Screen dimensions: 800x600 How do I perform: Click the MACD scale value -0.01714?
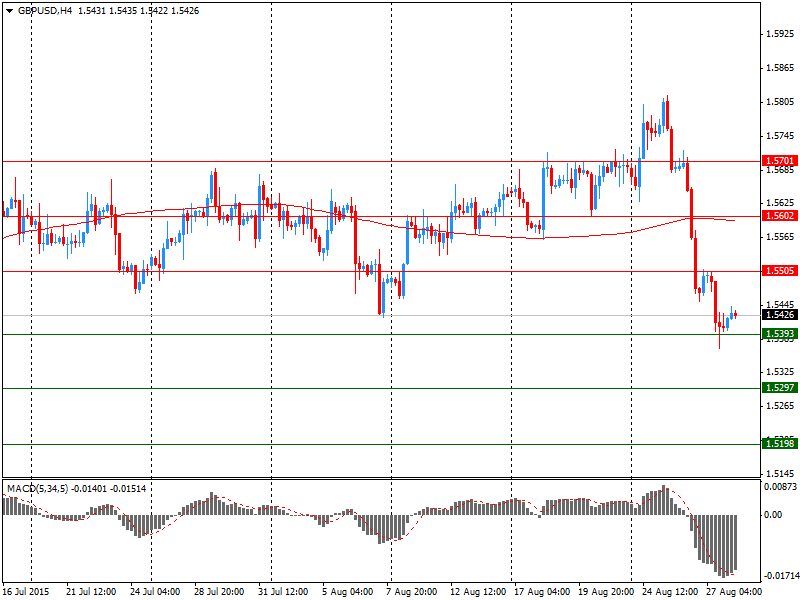(781, 577)
